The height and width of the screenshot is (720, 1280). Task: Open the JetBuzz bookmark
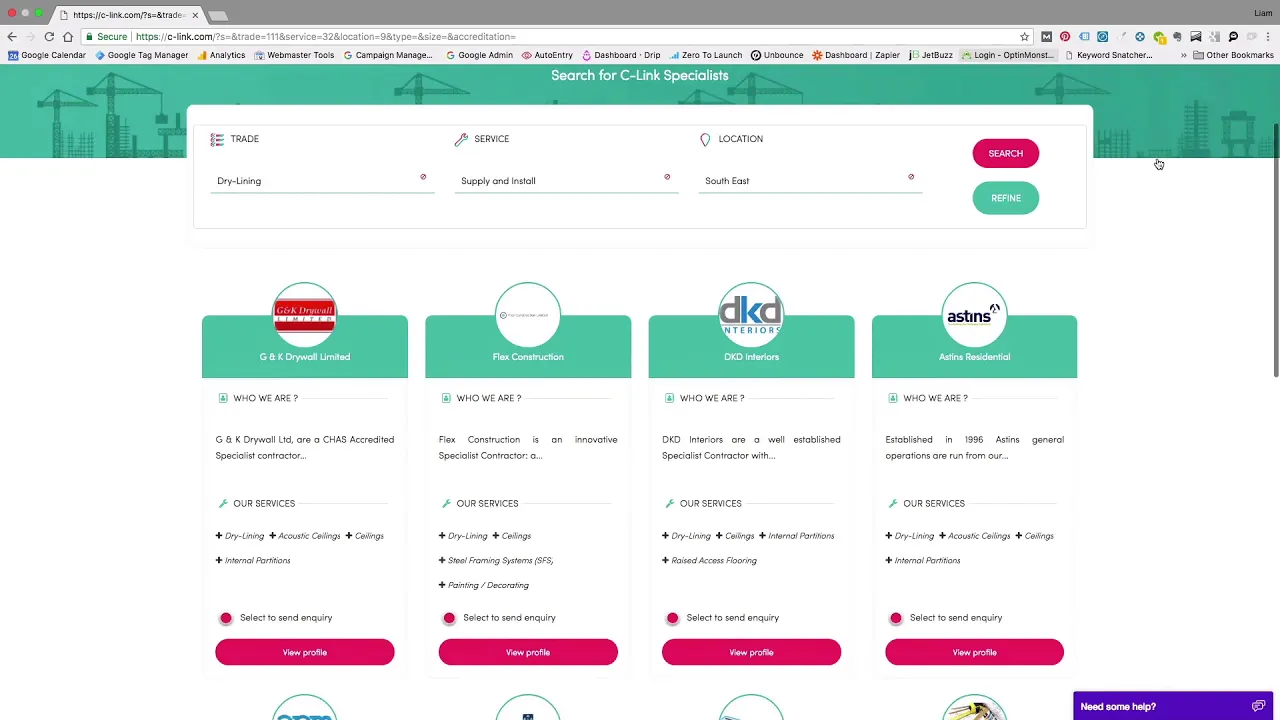pyautogui.click(x=931, y=55)
